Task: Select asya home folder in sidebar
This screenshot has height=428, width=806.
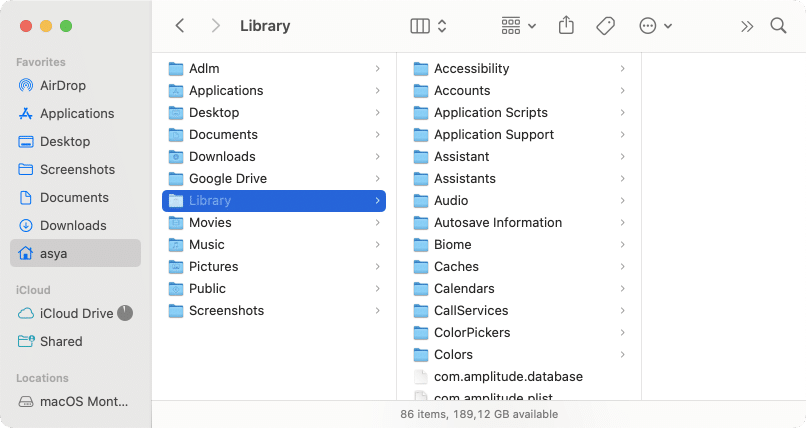Action: (75, 253)
